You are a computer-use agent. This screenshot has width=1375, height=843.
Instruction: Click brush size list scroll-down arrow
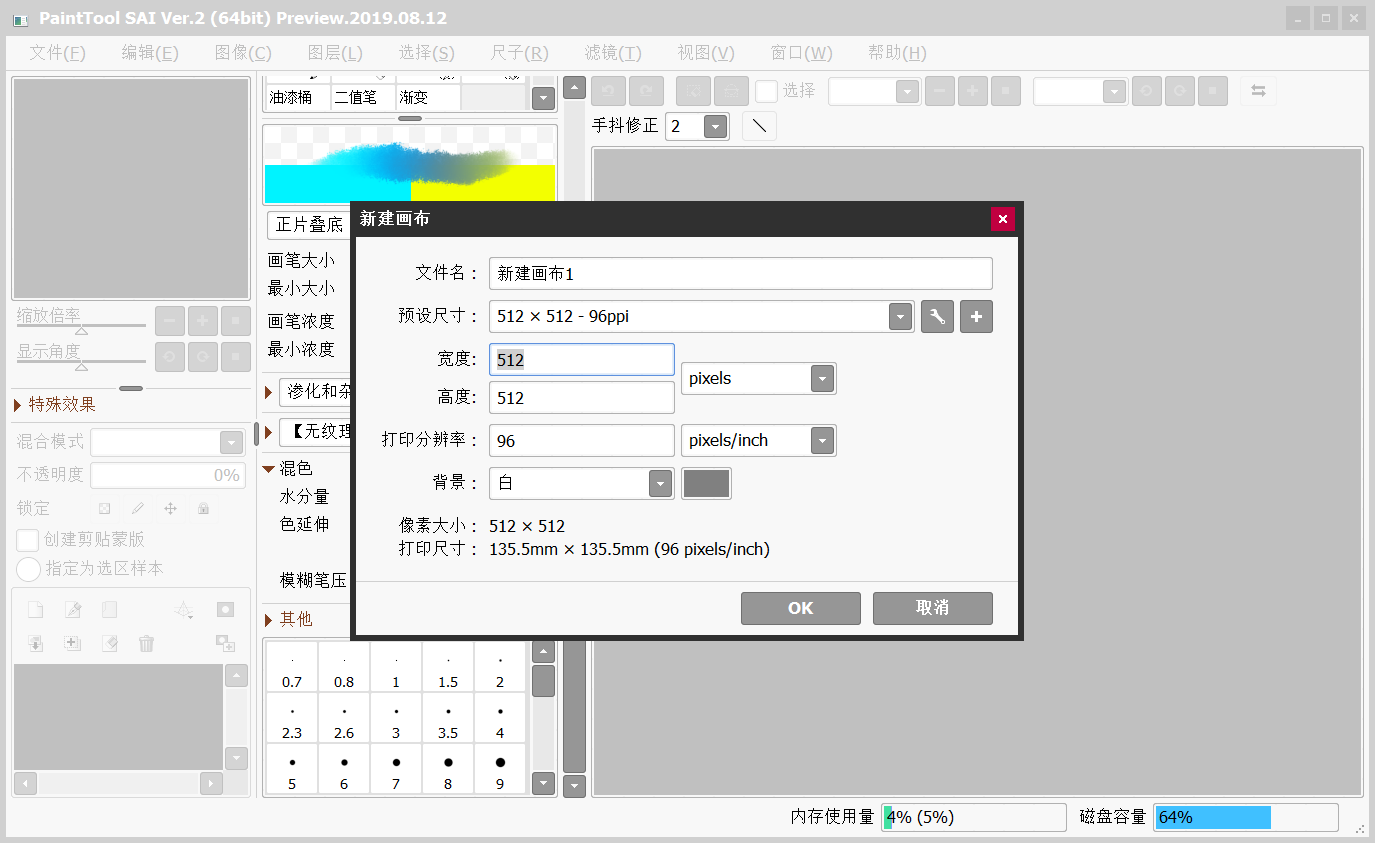pos(543,783)
